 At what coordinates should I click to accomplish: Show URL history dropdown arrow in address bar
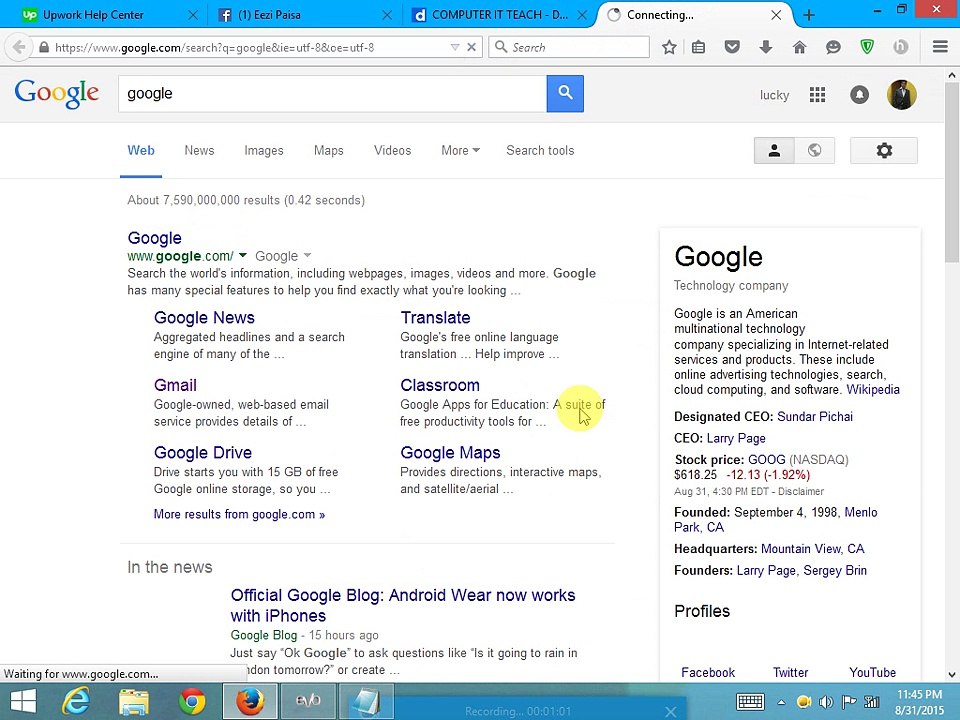point(455,47)
